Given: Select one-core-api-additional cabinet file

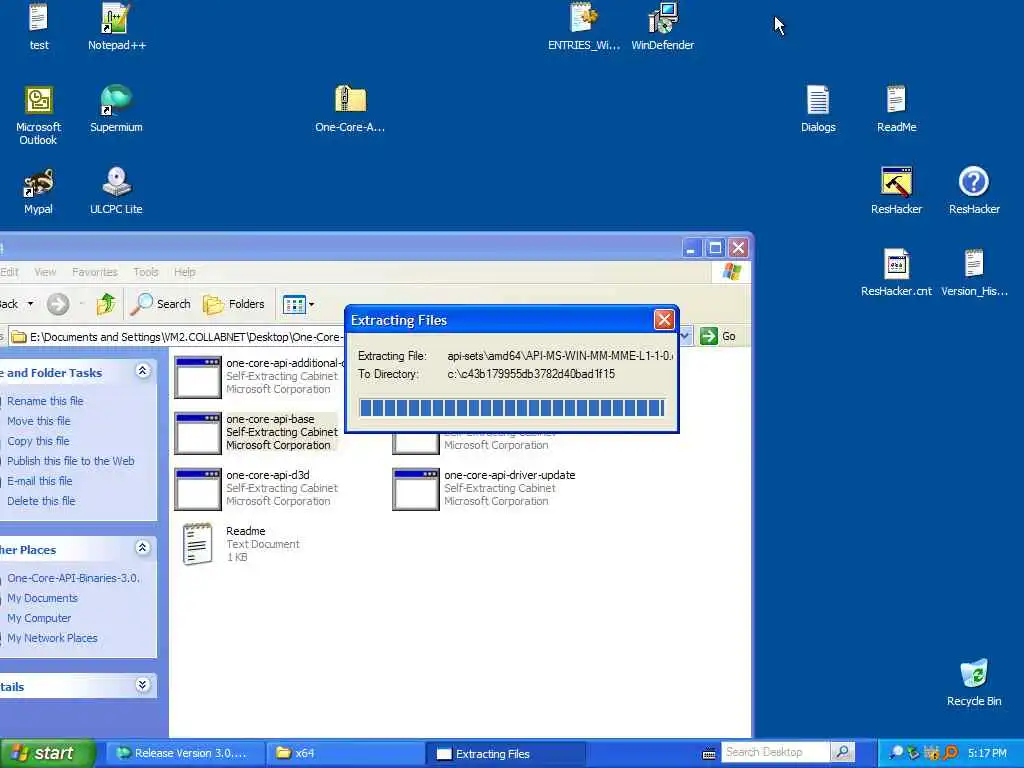Looking at the screenshot, I should tap(259, 376).
